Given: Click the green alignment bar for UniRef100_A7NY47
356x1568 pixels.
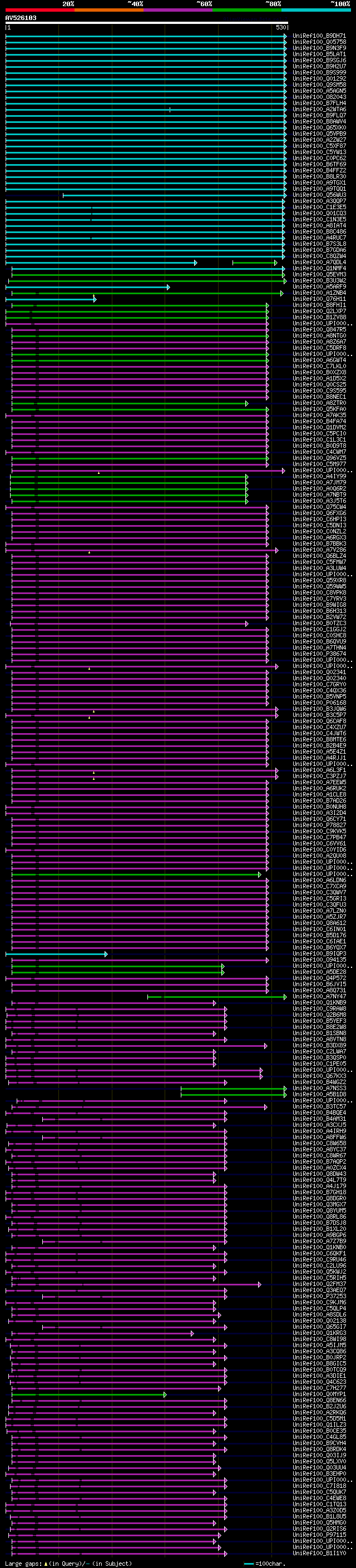Looking at the screenshot, I should click(x=216, y=996).
